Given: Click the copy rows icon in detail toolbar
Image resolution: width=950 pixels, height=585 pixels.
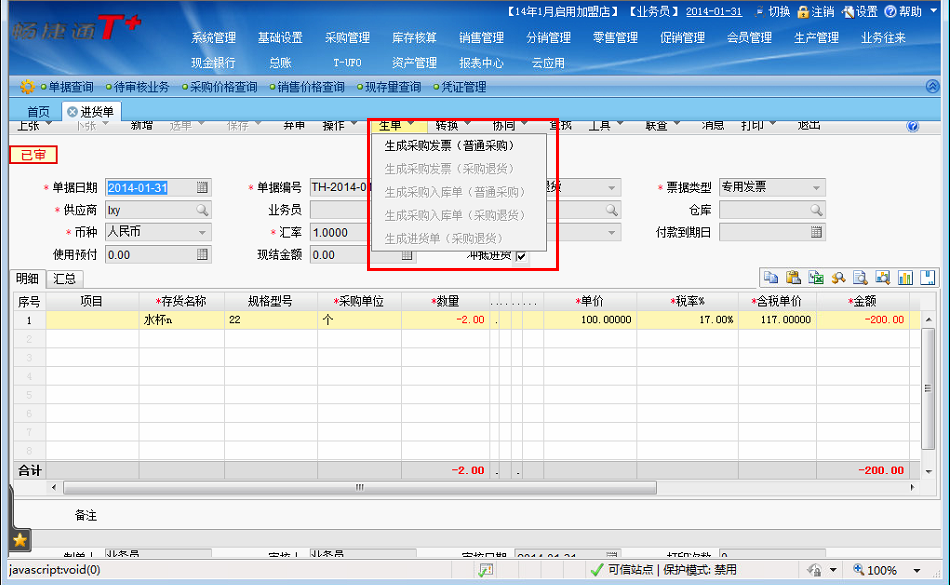Looking at the screenshot, I should (x=771, y=277).
